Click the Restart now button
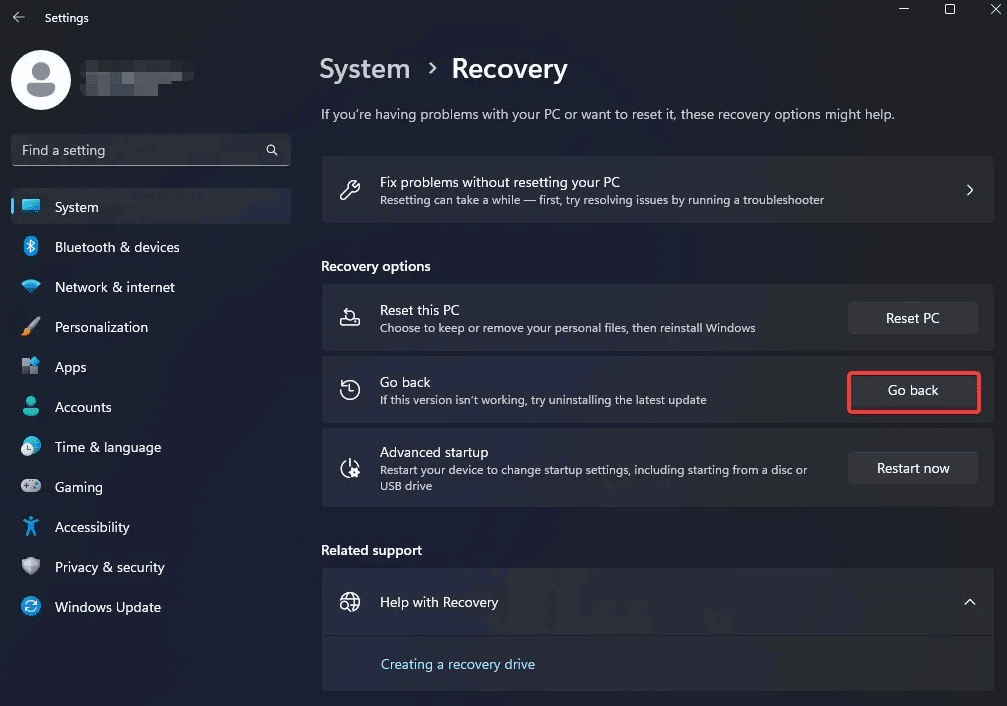The image size is (1007, 706). tap(913, 468)
